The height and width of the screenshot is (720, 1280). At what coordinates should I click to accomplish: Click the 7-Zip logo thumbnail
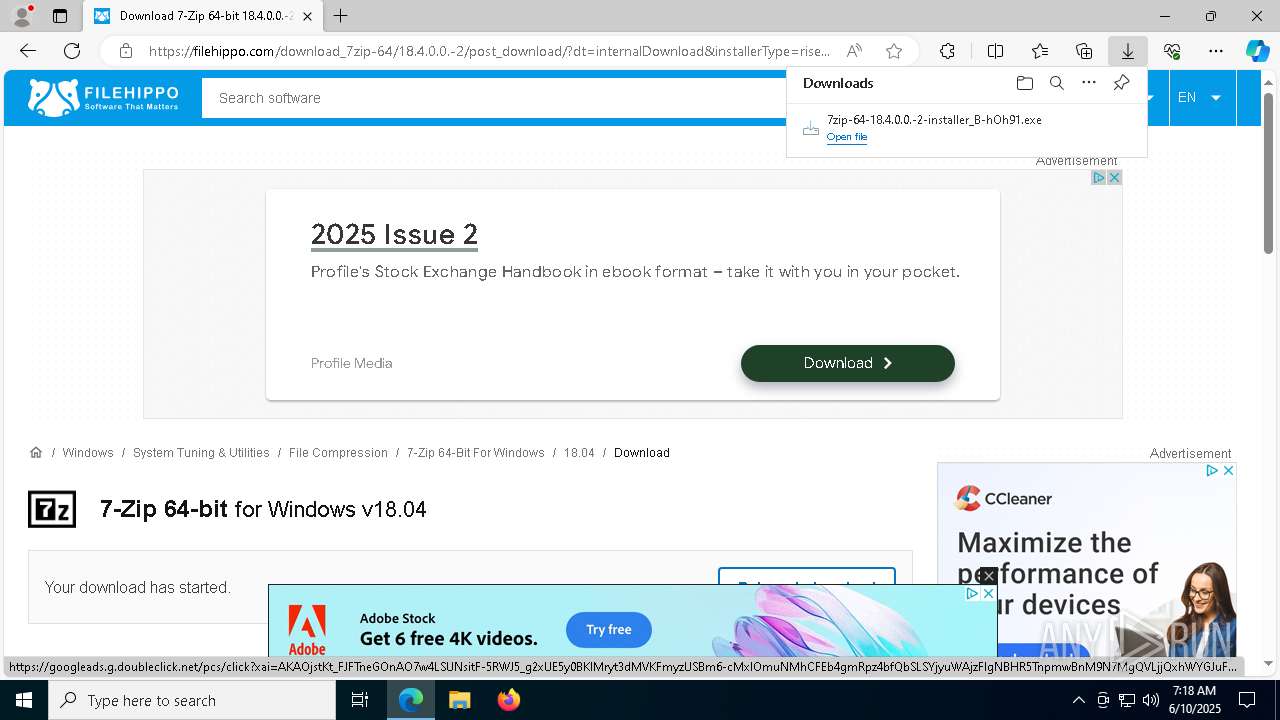[52, 509]
